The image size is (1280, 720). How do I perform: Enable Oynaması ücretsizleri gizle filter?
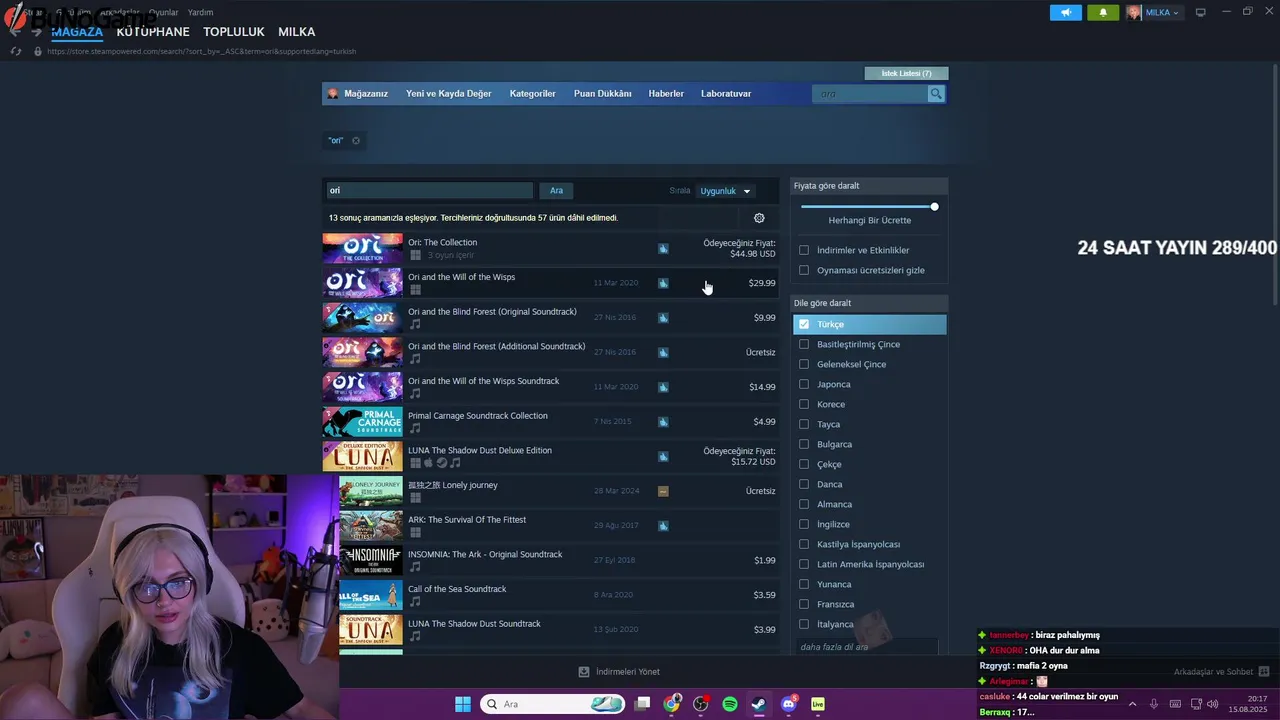(804, 270)
